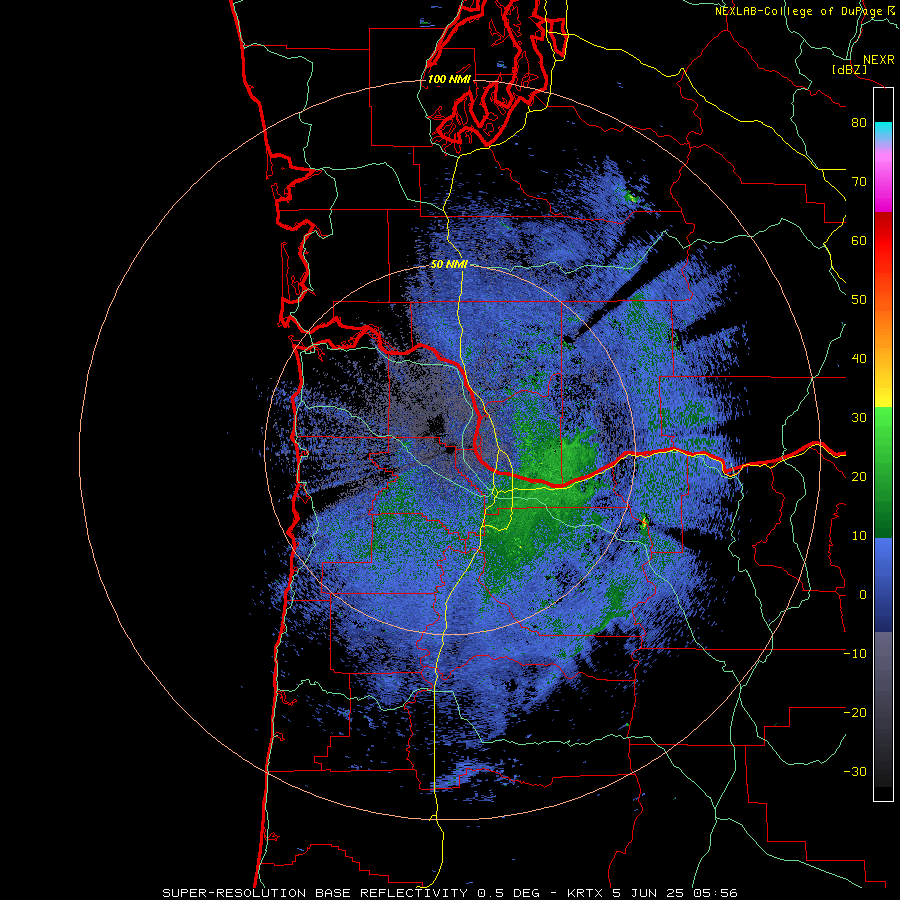Click the 50 value on the dBZ scale
This screenshot has height=900, width=900.
tap(859, 300)
